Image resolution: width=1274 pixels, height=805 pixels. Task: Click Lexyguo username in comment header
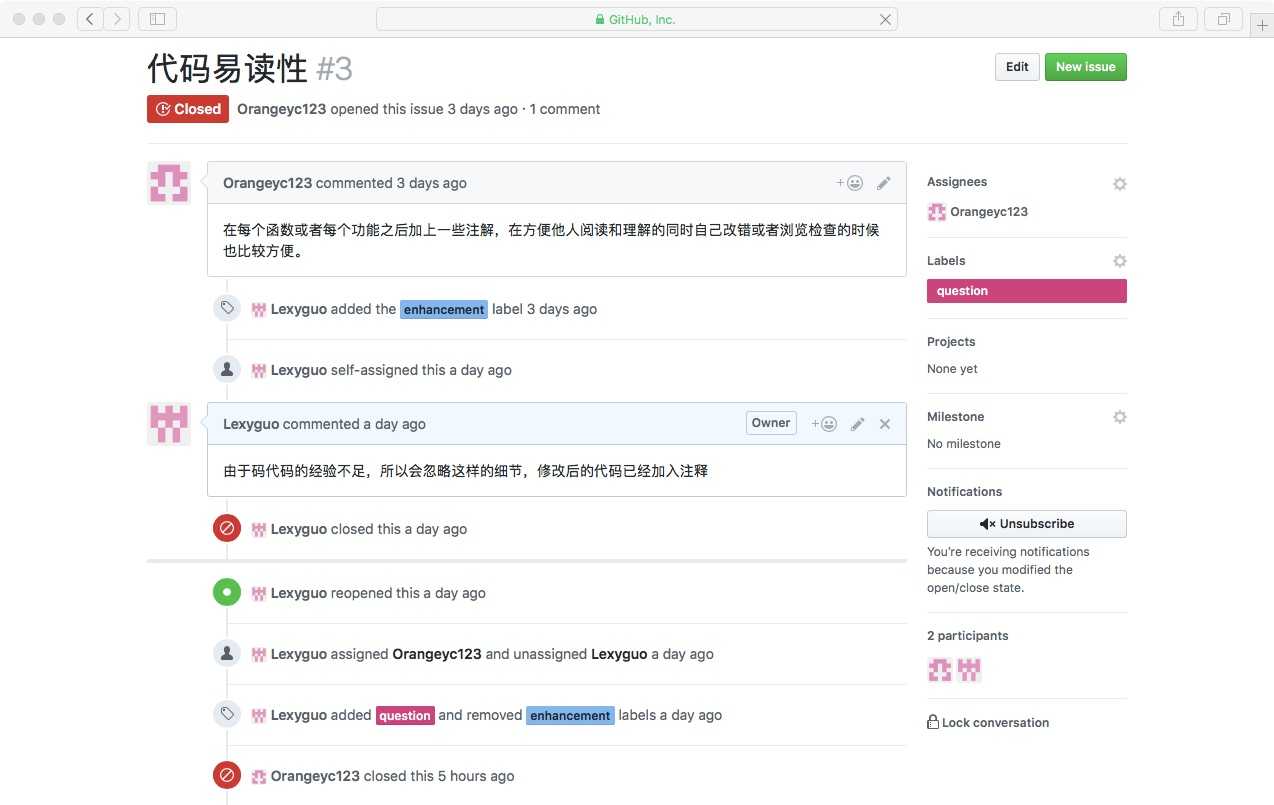pos(251,424)
